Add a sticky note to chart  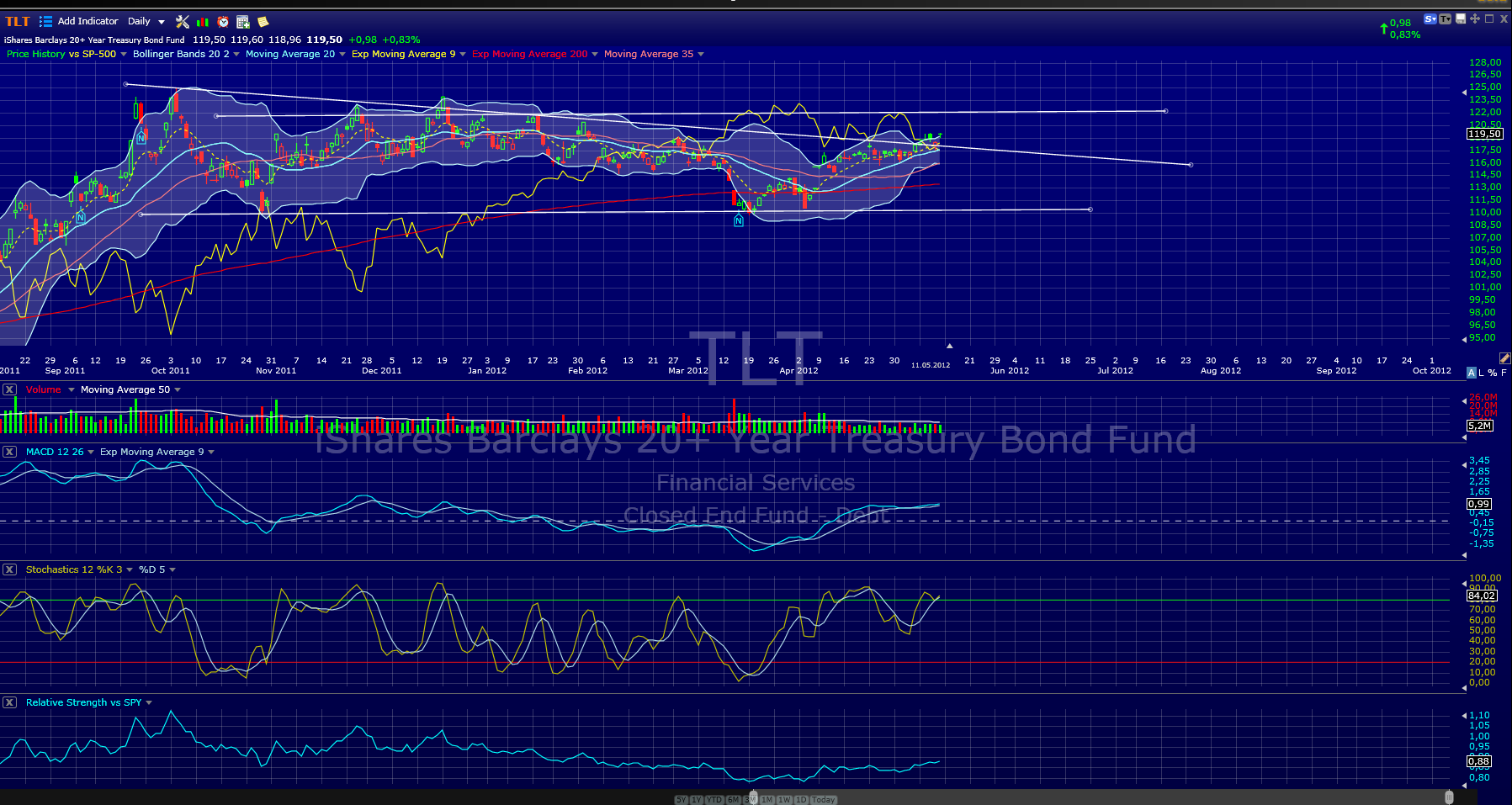pos(263,22)
